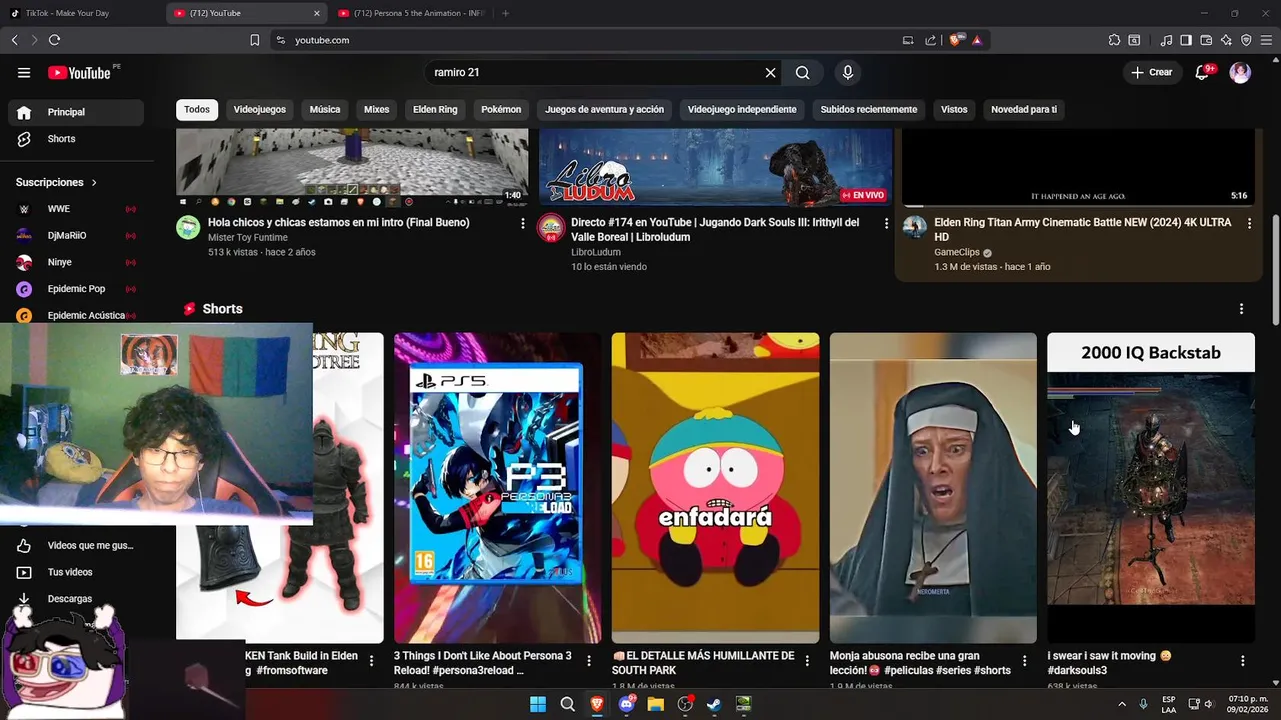Select the Novedad para ti chip
Viewport: 1281px width, 720px height.
click(1024, 110)
